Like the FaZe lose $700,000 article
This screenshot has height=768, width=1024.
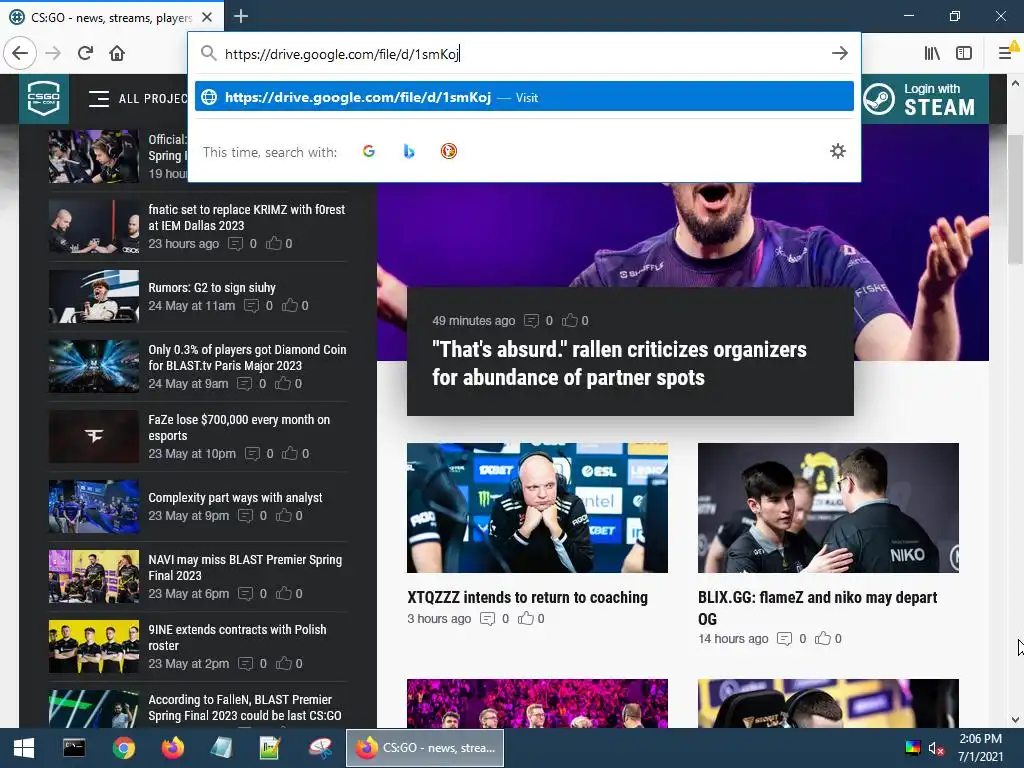pyautogui.click(x=290, y=453)
